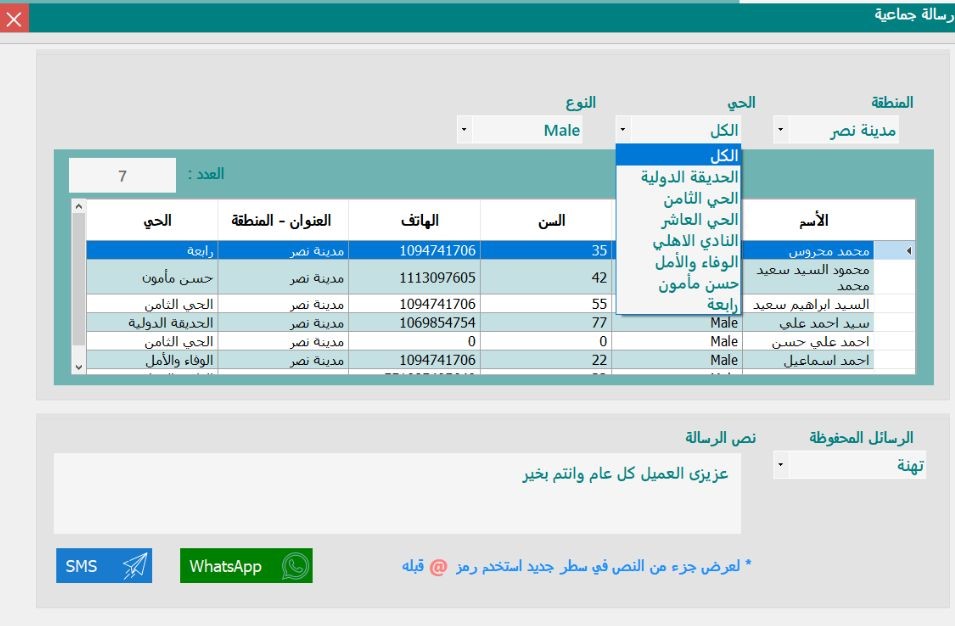
Task: Choose الحي الثامن from the dropdown list
Action: [678, 199]
